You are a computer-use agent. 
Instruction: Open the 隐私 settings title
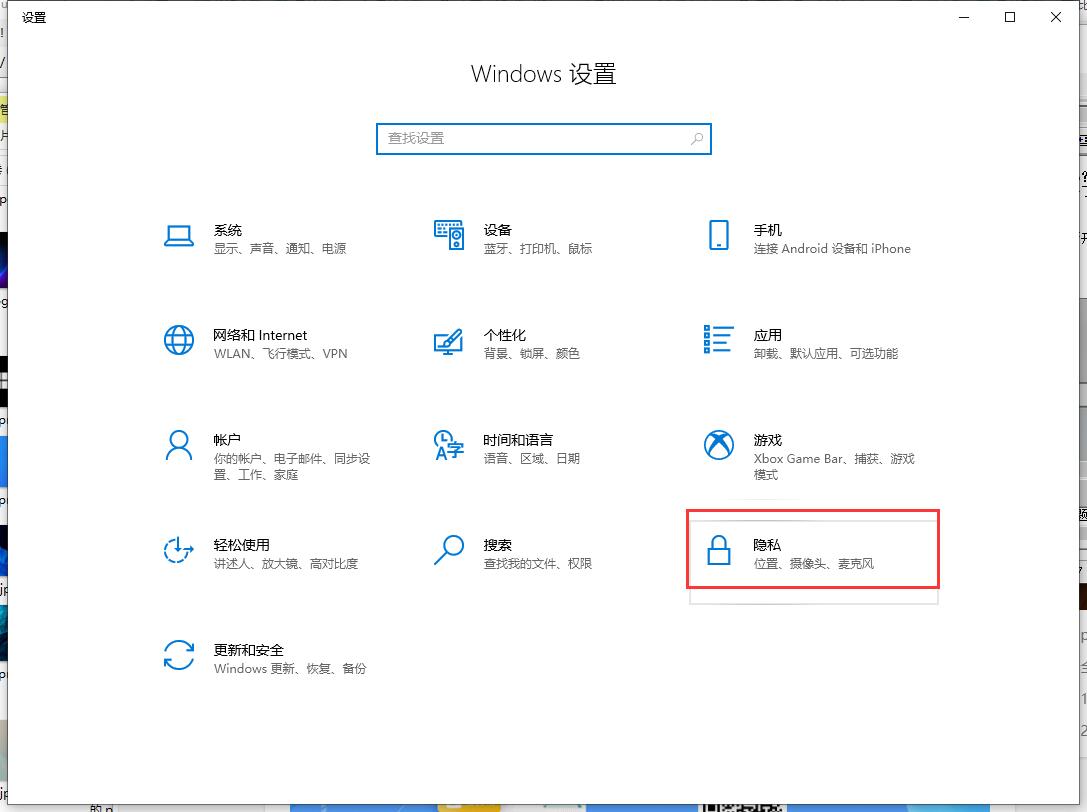pyautogui.click(x=767, y=545)
